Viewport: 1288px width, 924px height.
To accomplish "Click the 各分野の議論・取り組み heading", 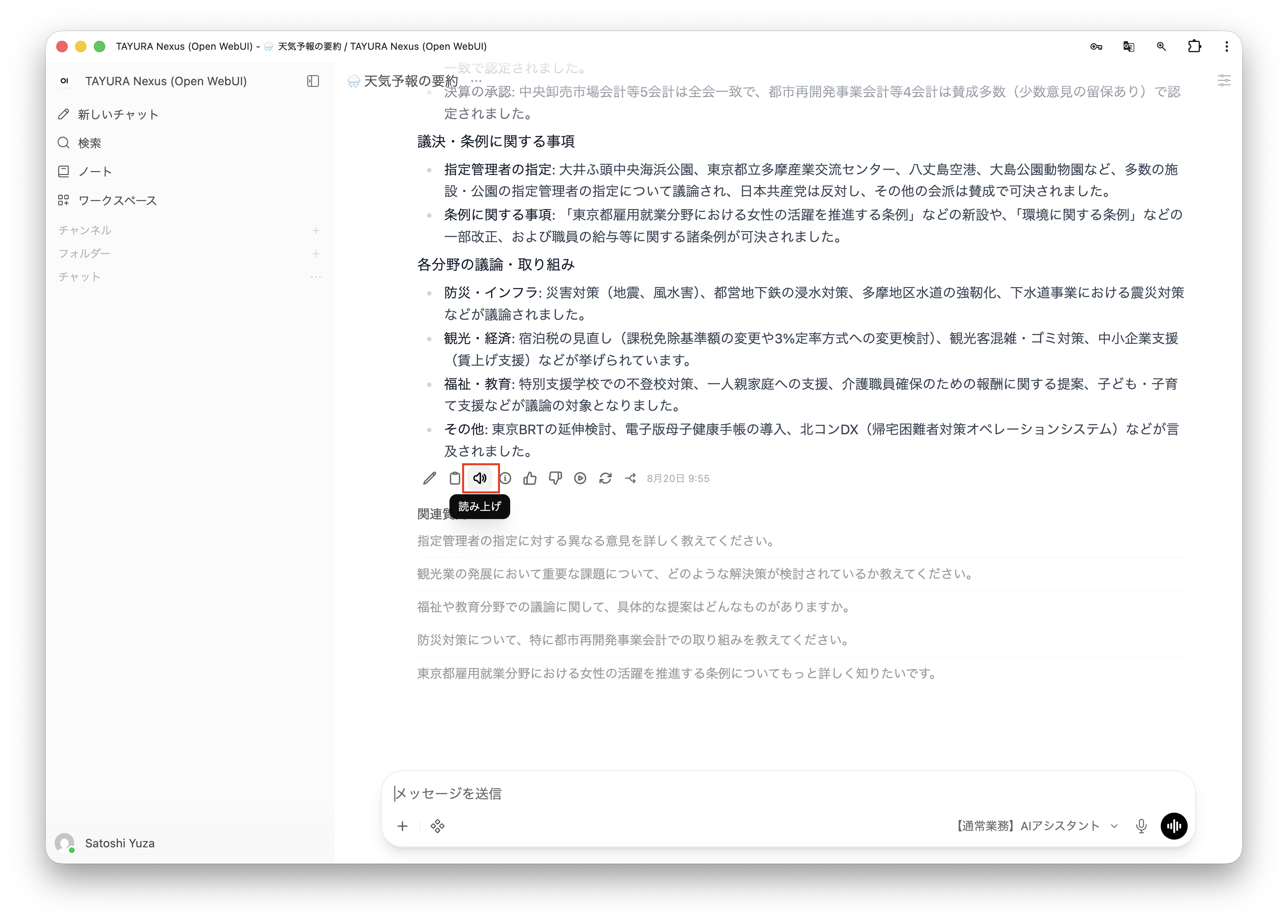I will tap(496, 265).
